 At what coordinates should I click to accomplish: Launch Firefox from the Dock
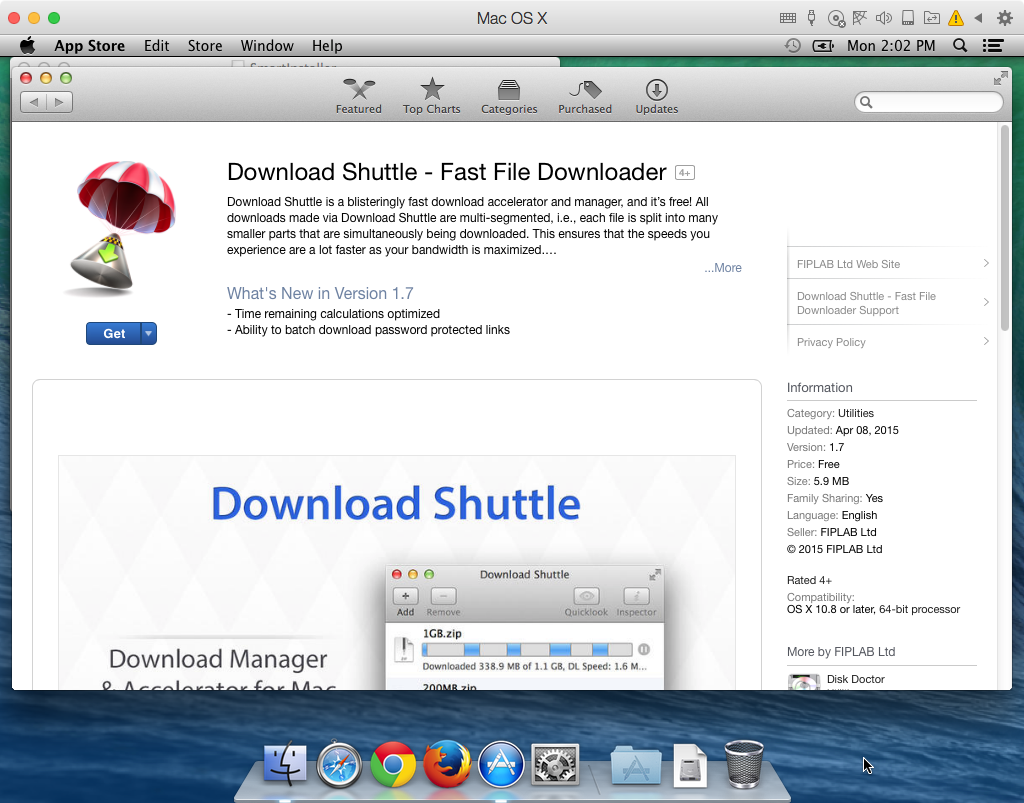point(447,764)
